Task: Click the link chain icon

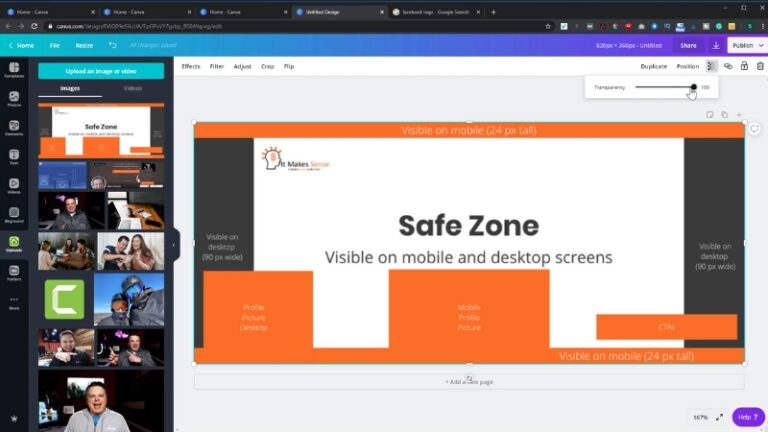Action: coord(728,66)
